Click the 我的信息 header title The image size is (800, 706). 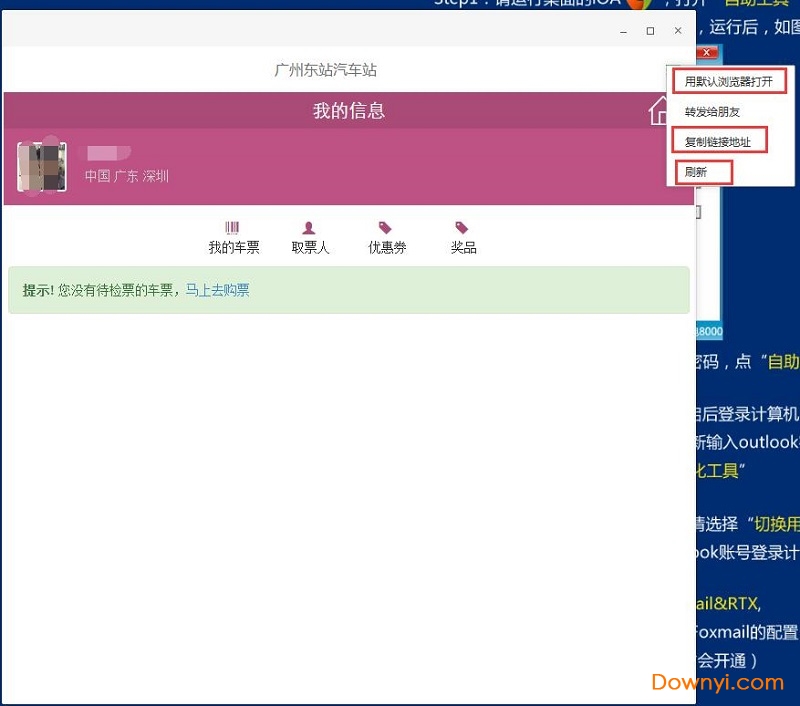pos(348,111)
